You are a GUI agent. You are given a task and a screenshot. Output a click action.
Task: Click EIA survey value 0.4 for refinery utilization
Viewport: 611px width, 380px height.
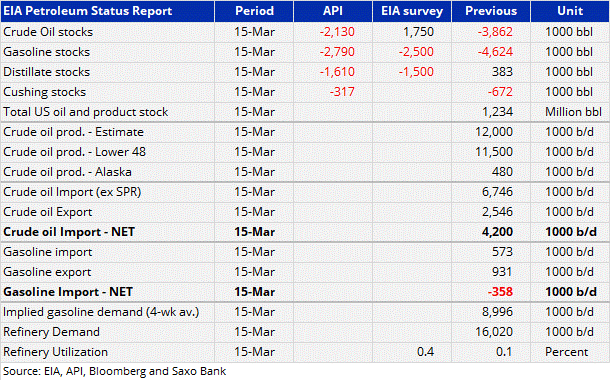click(425, 352)
